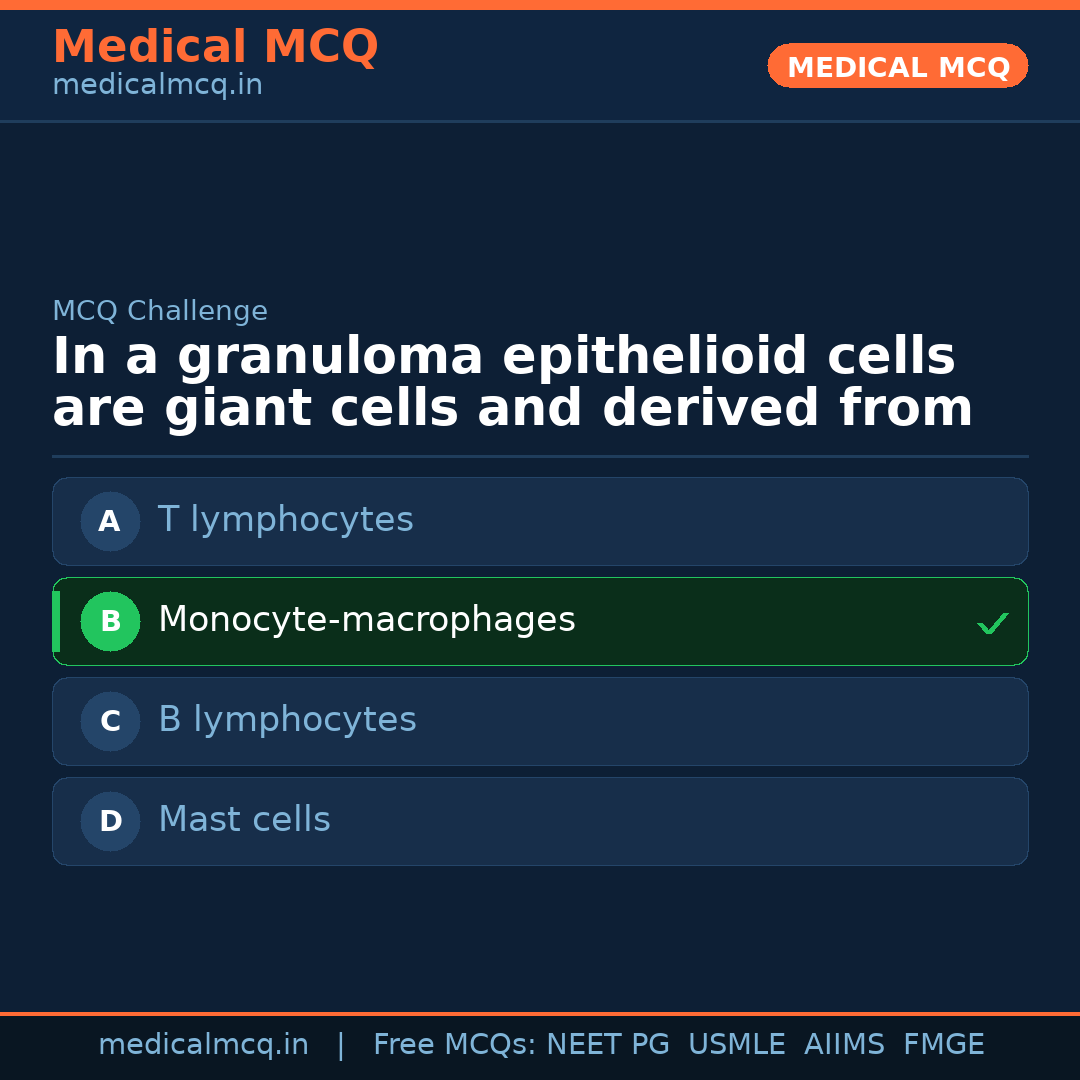
Task: Click "NEET PG" in the footer
Action: tap(608, 1045)
